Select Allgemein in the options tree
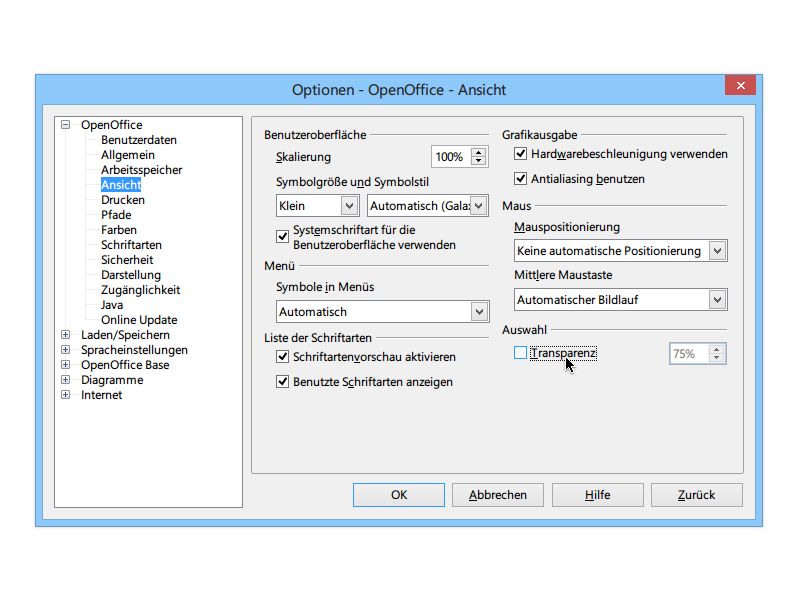This screenshot has width=800, height=600. click(128, 155)
